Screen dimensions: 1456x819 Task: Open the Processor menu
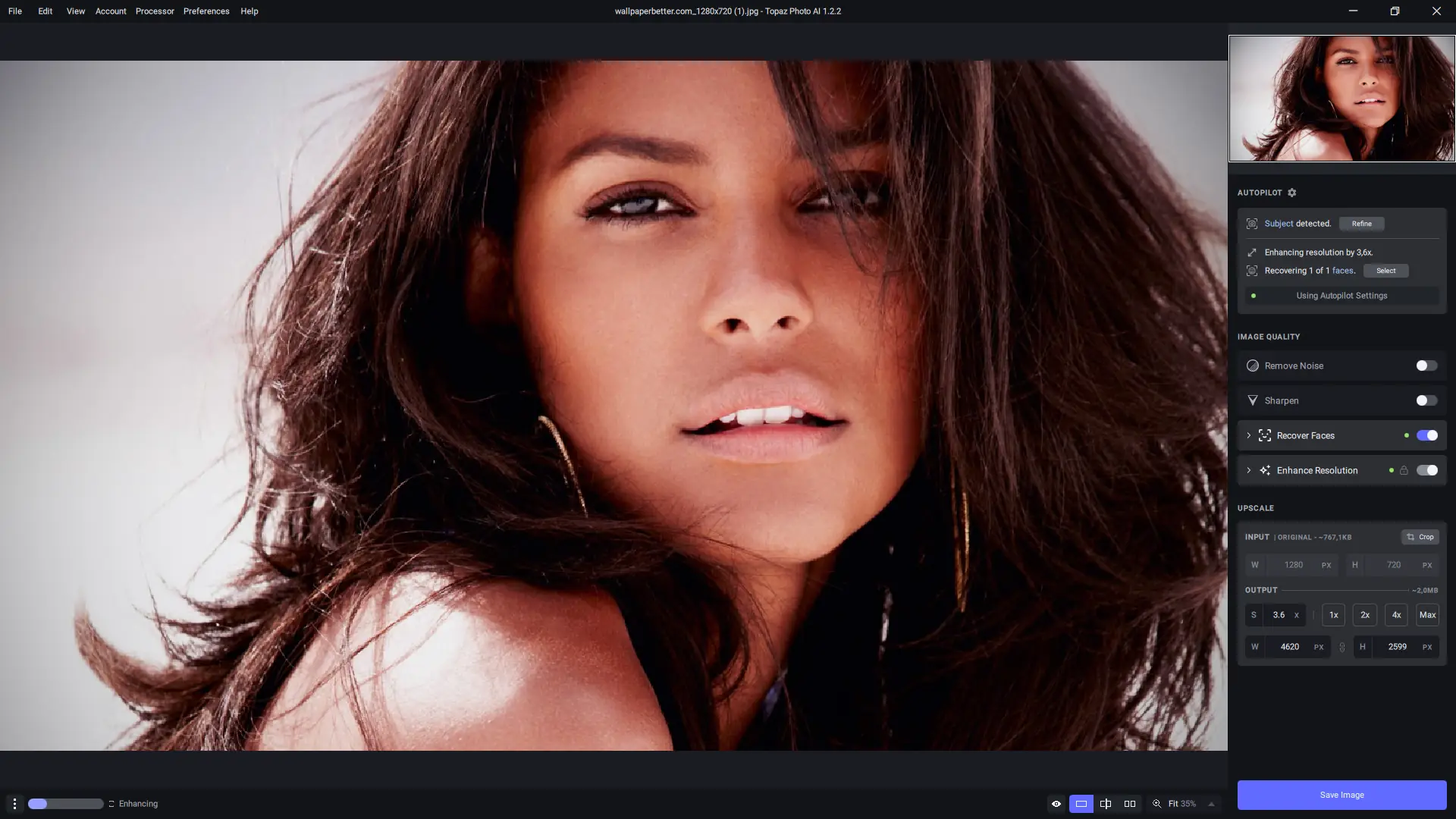pos(155,11)
